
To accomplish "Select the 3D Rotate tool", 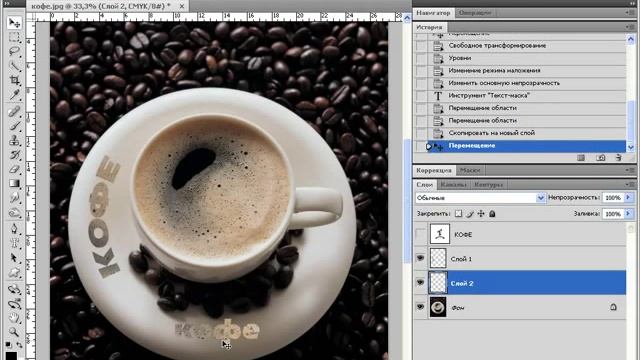I will [14, 289].
